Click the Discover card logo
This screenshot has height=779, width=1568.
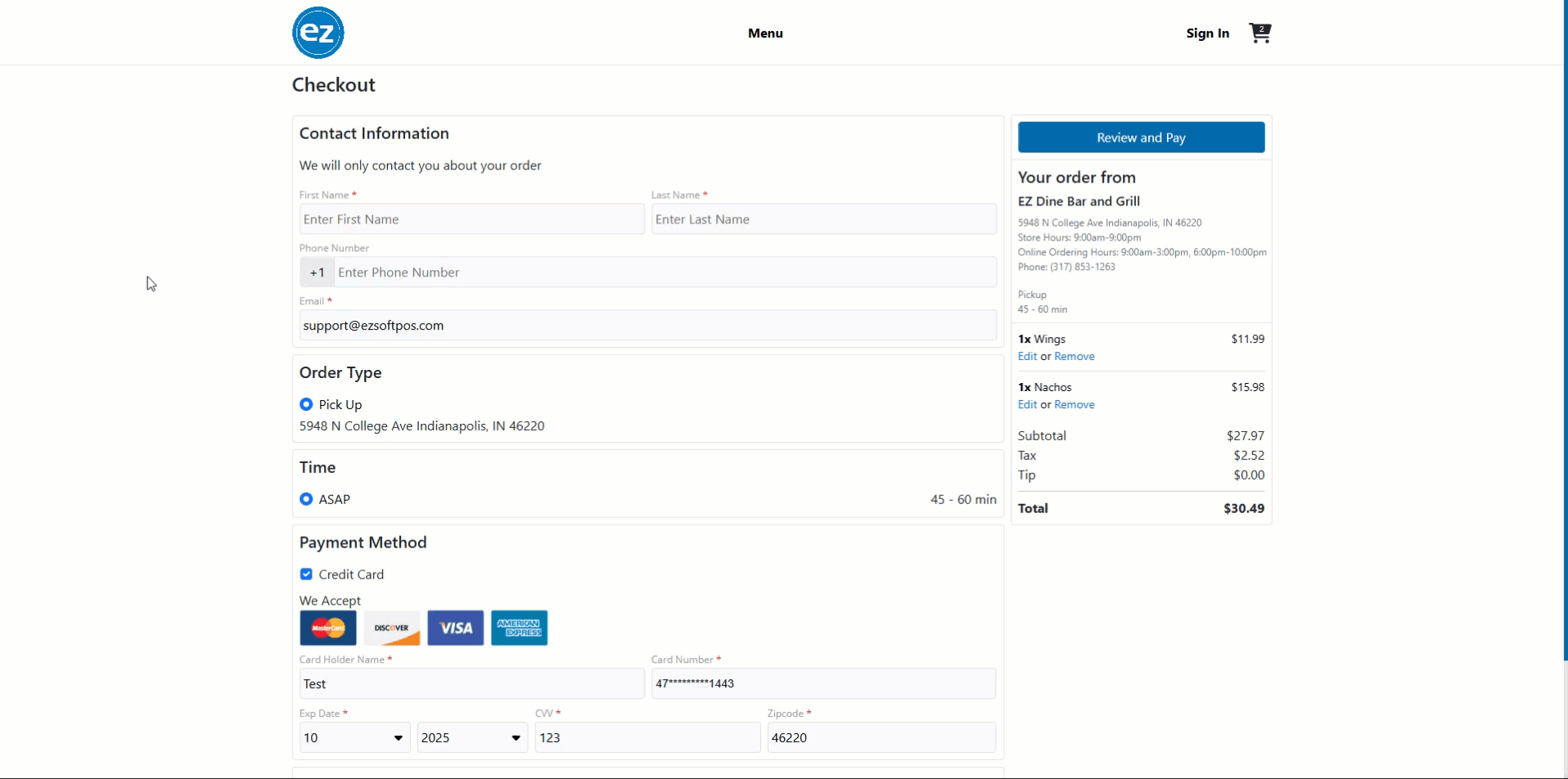[x=392, y=628]
